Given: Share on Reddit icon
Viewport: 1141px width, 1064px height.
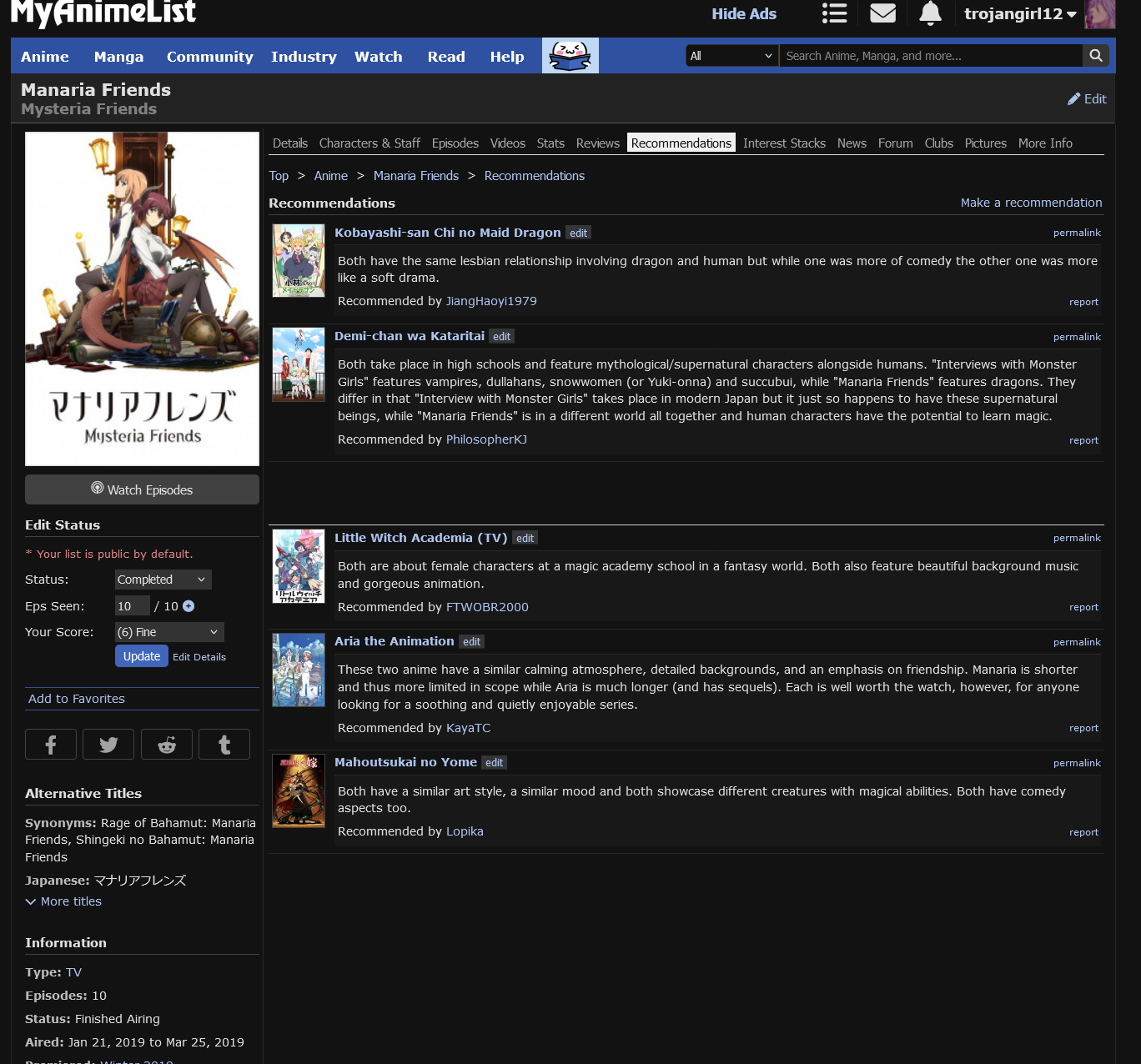Looking at the screenshot, I should click(x=167, y=745).
